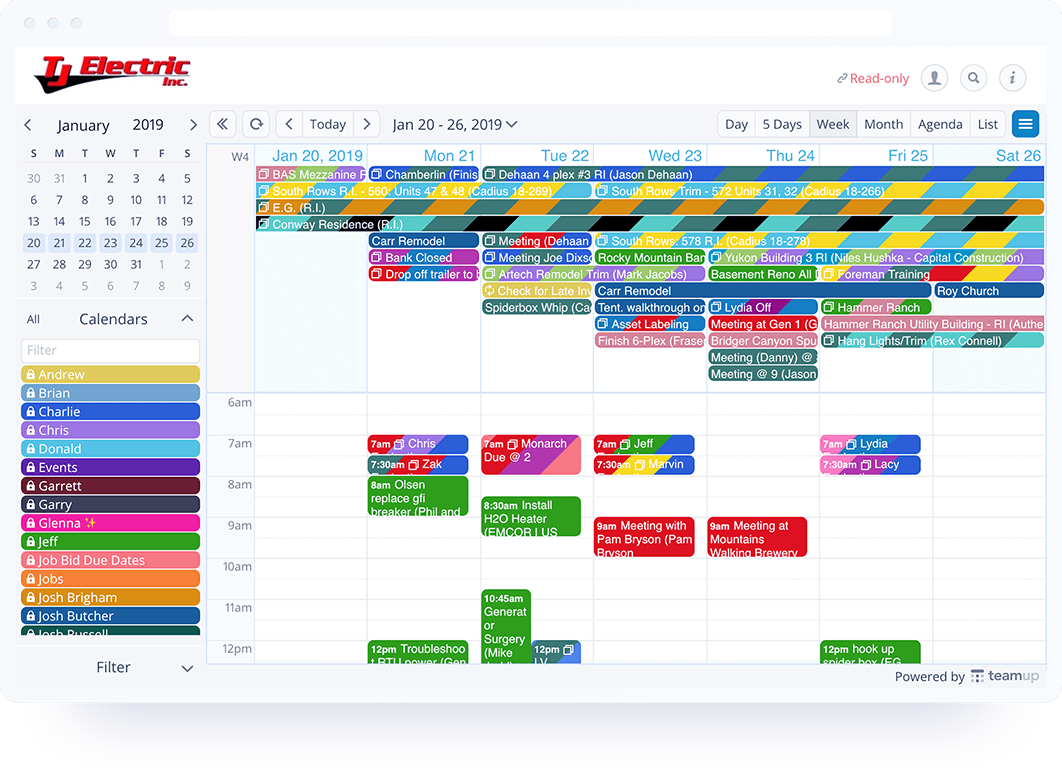This screenshot has height=768, width=1062.
Task: Click the user profile icon
Action: coord(934,78)
